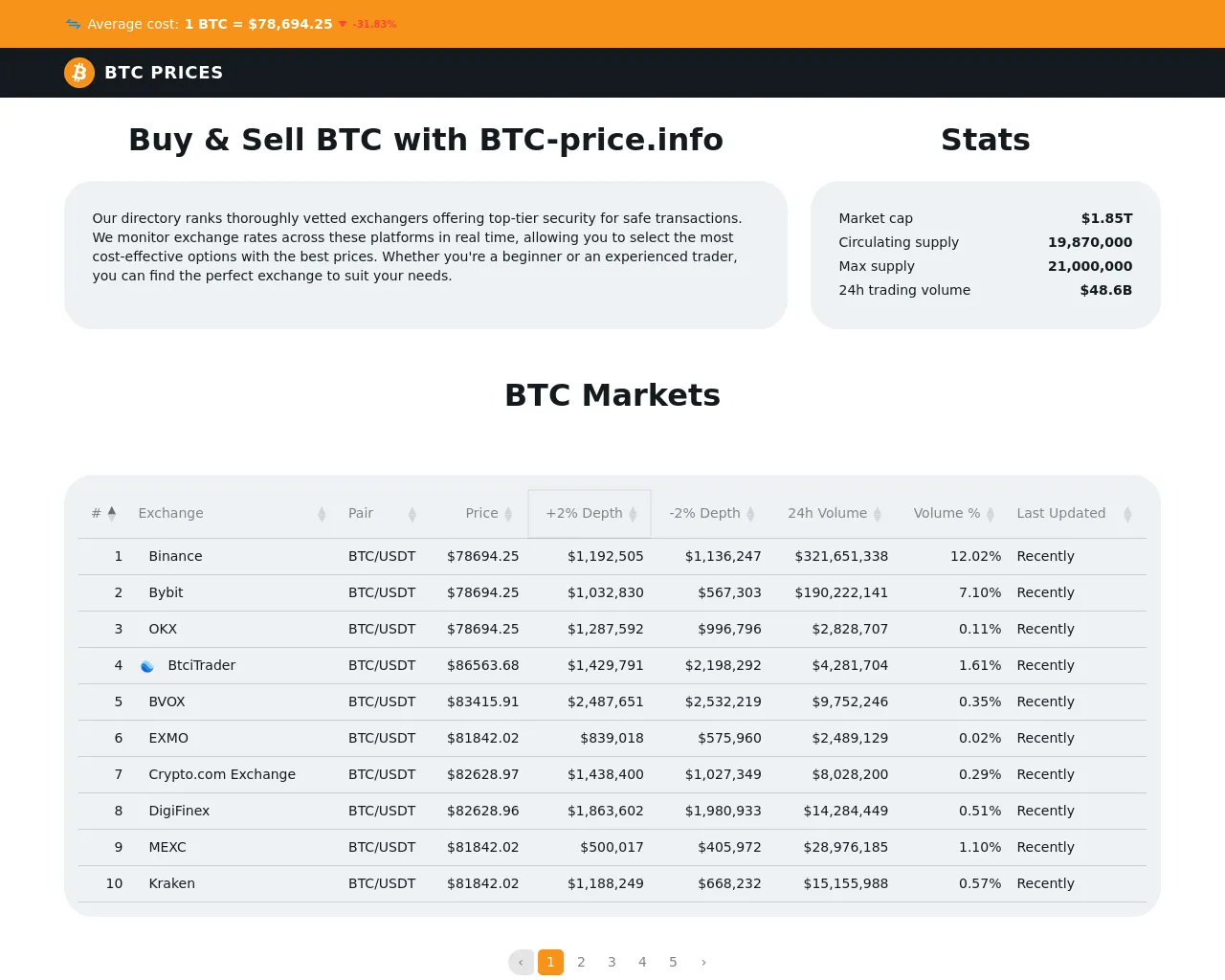Click the Price column header label
This screenshot has width=1225, height=980.
[x=481, y=513]
